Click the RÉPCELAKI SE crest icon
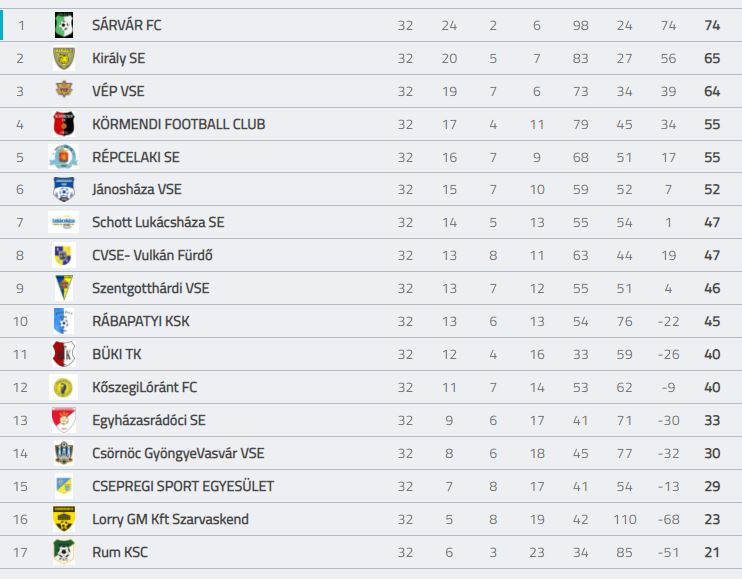 point(64,157)
